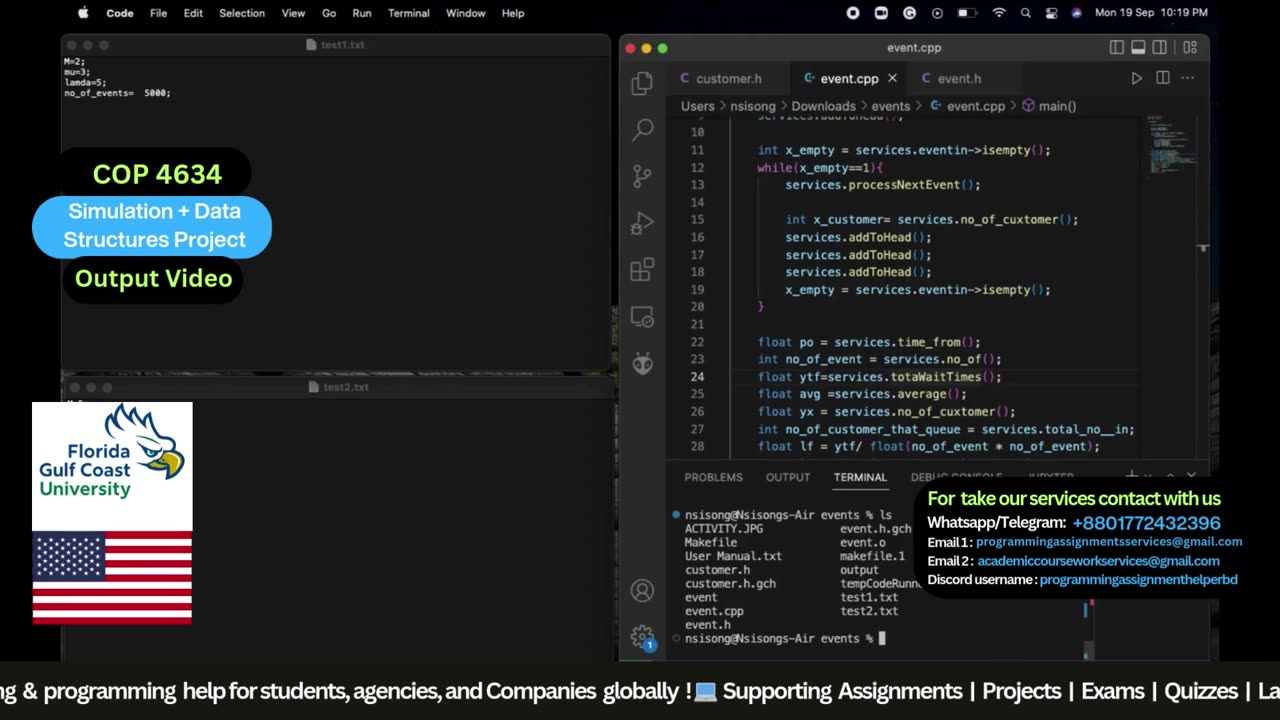Open the Window menu
This screenshot has width=1280, height=720.
[465, 13]
